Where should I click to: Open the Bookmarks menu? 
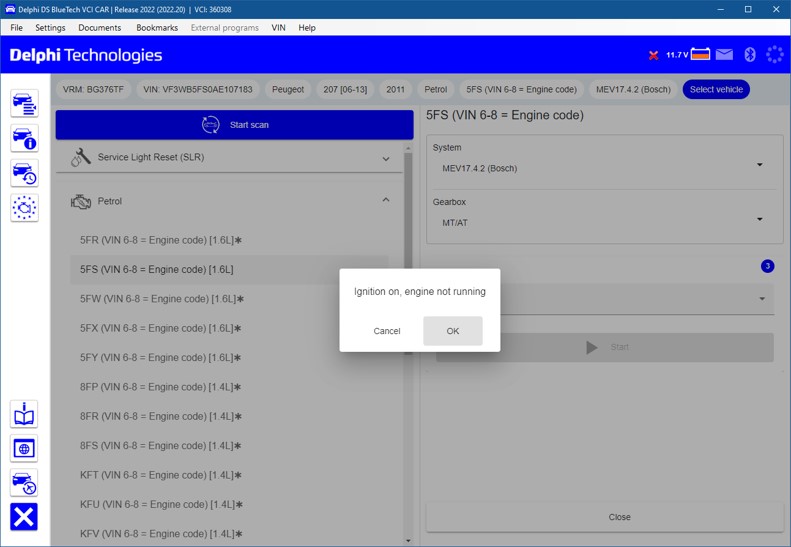pyautogui.click(x=157, y=28)
